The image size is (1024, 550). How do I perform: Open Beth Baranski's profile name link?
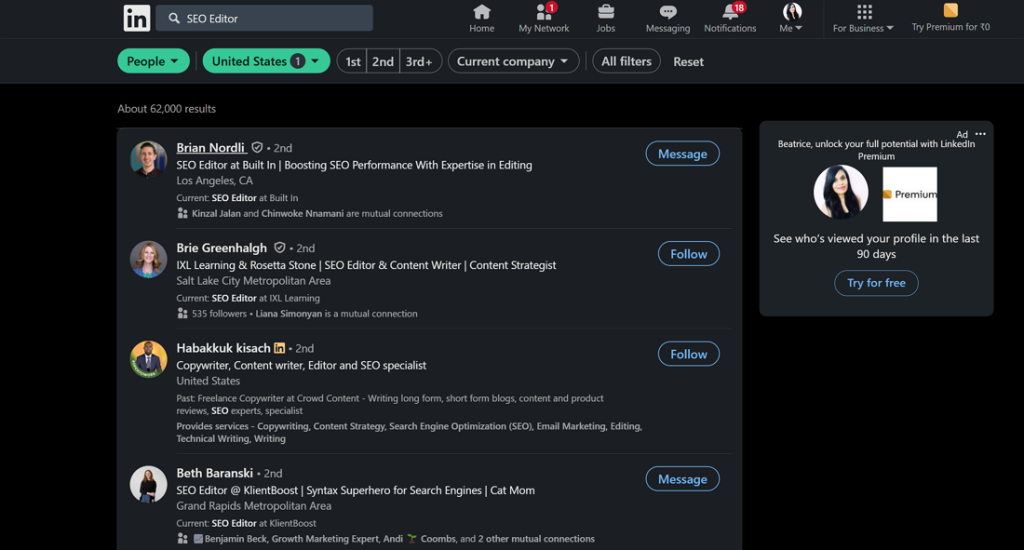tap(214, 472)
